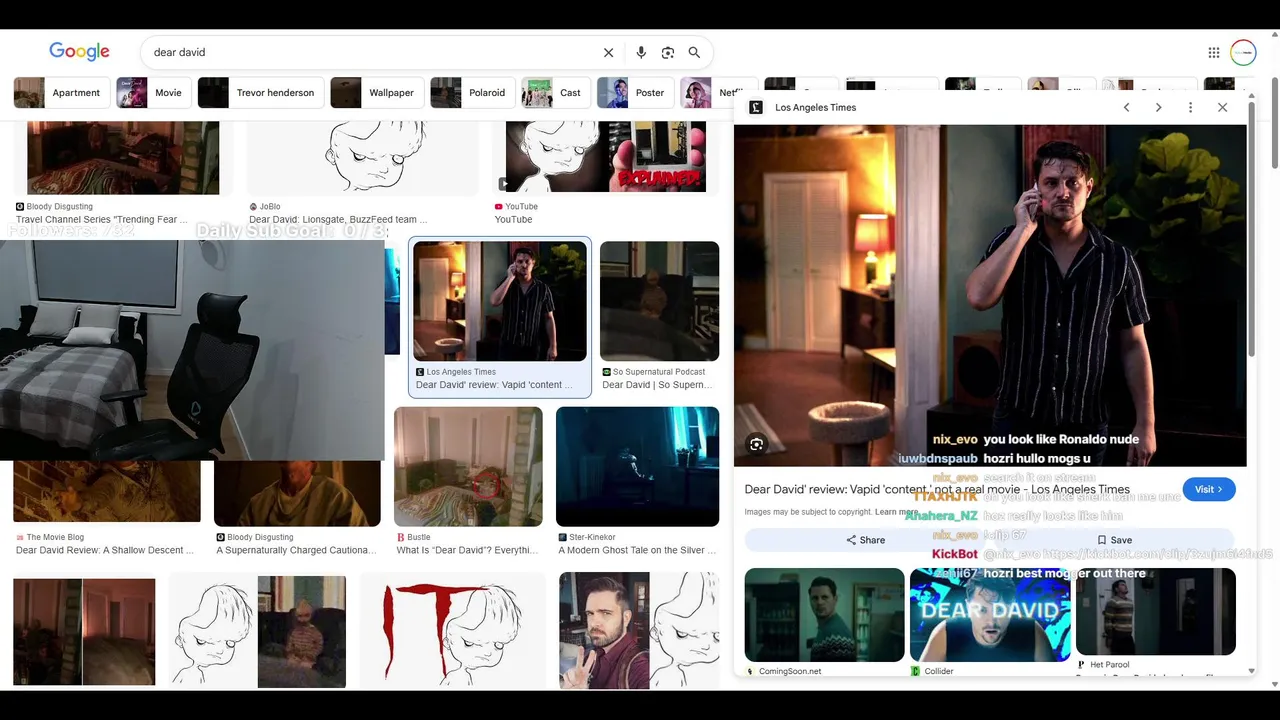Open the selected Los Angeles Times result thumbnail

[500, 301]
